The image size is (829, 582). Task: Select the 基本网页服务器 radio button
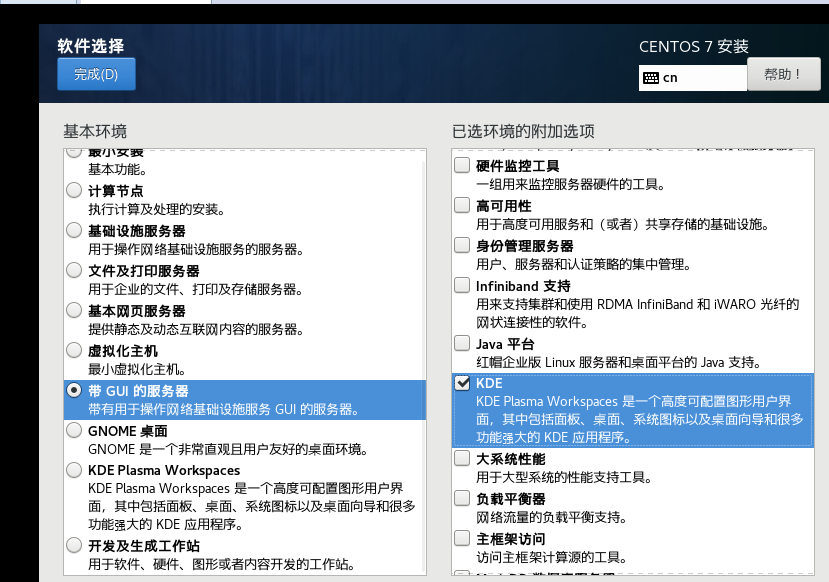click(x=74, y=310)
